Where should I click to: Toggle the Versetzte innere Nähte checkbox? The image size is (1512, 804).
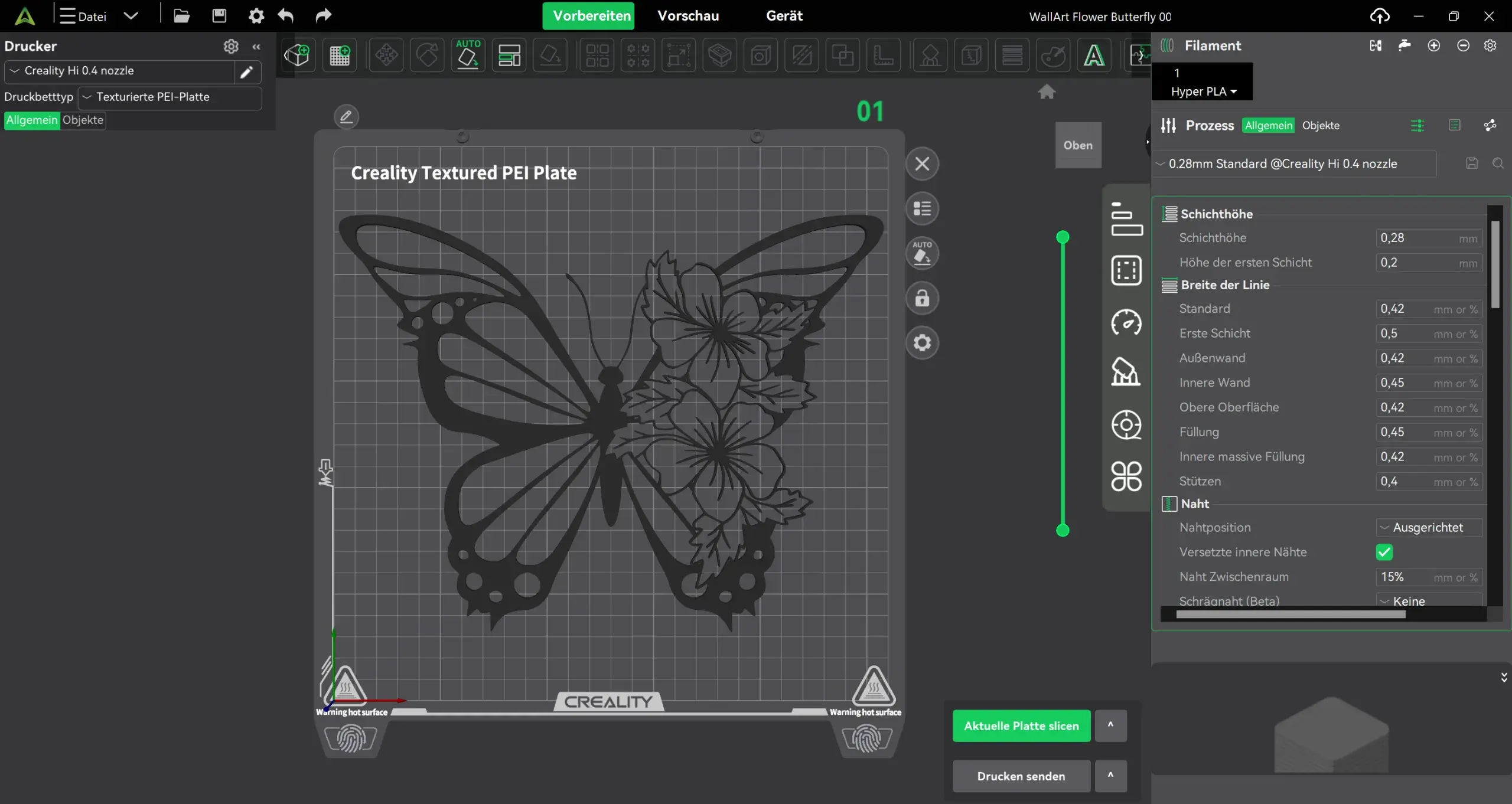click(x=1384, y=552)
